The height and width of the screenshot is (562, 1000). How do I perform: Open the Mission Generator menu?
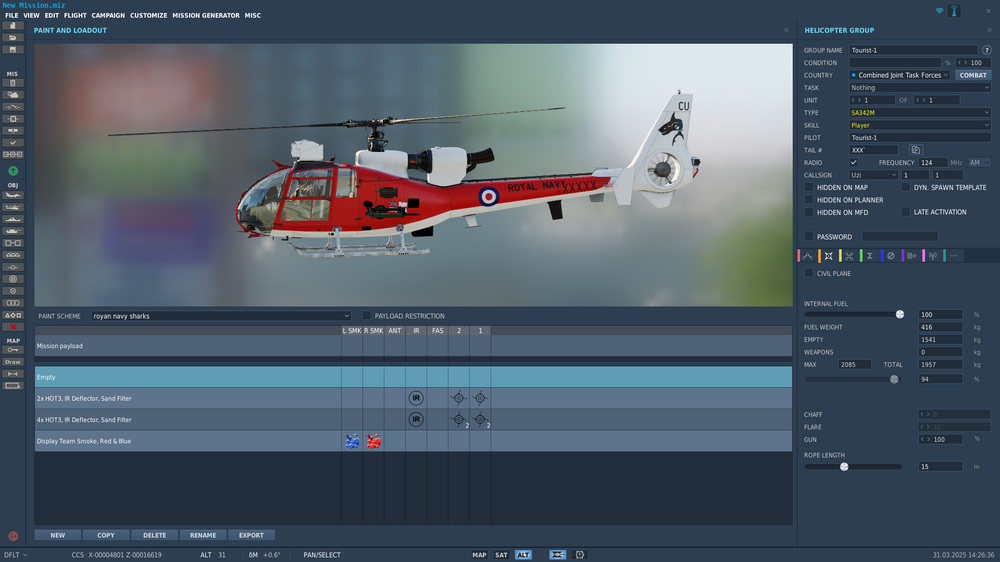point(205,16)
